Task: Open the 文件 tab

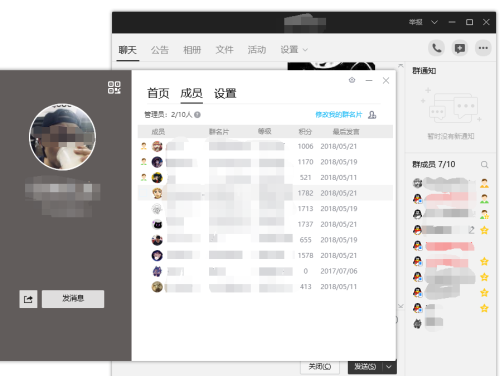Action: pyautogui.click(x=224, y=50)
